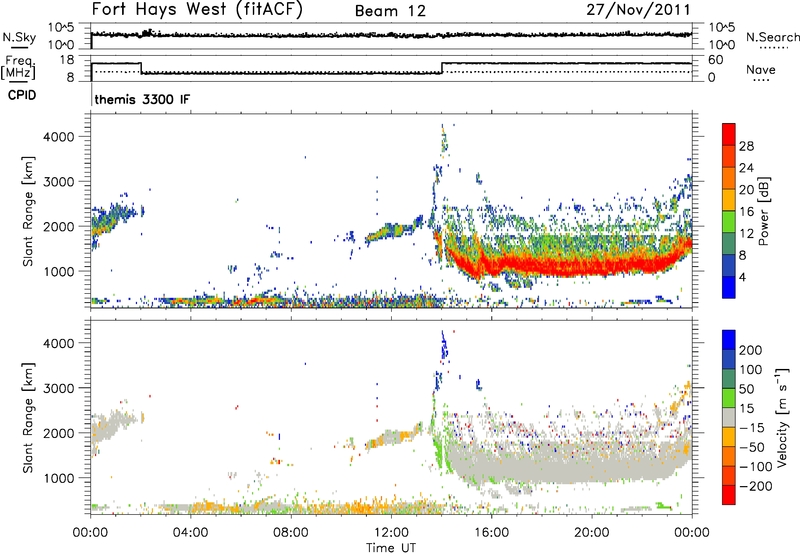
Task: Click the "3000" tick on the power panel
Action: point(59,182)
